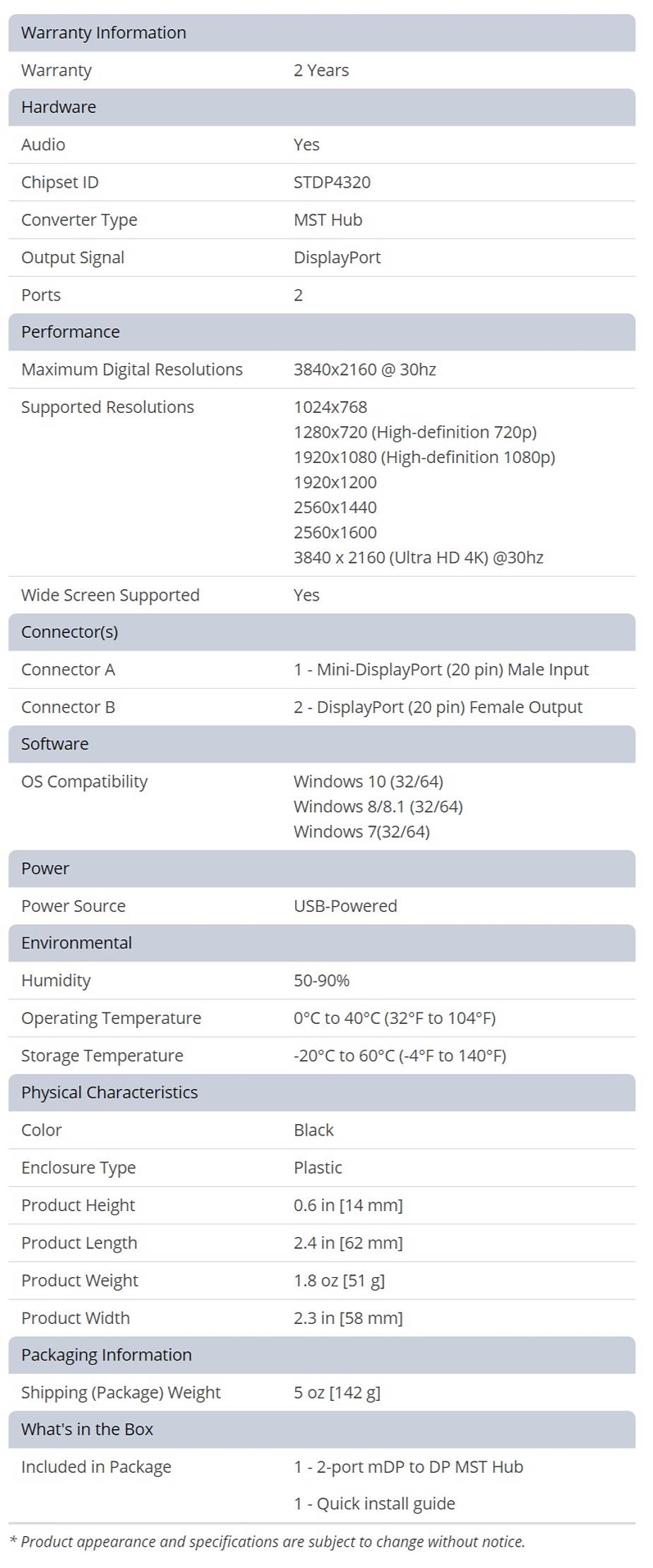Image resolution: width=653 pixels, height=1568 pixels.
Task: Click the Warranty Information section header
Action: pos(104,32)
